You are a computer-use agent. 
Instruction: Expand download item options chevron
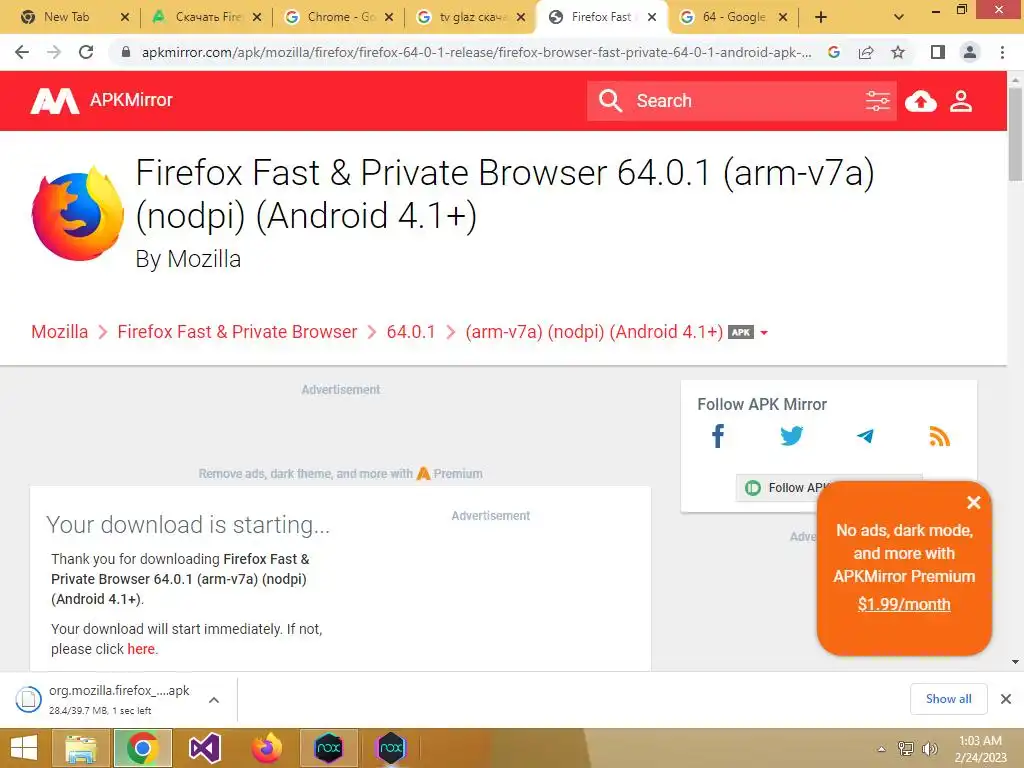[x=214, y=700]
